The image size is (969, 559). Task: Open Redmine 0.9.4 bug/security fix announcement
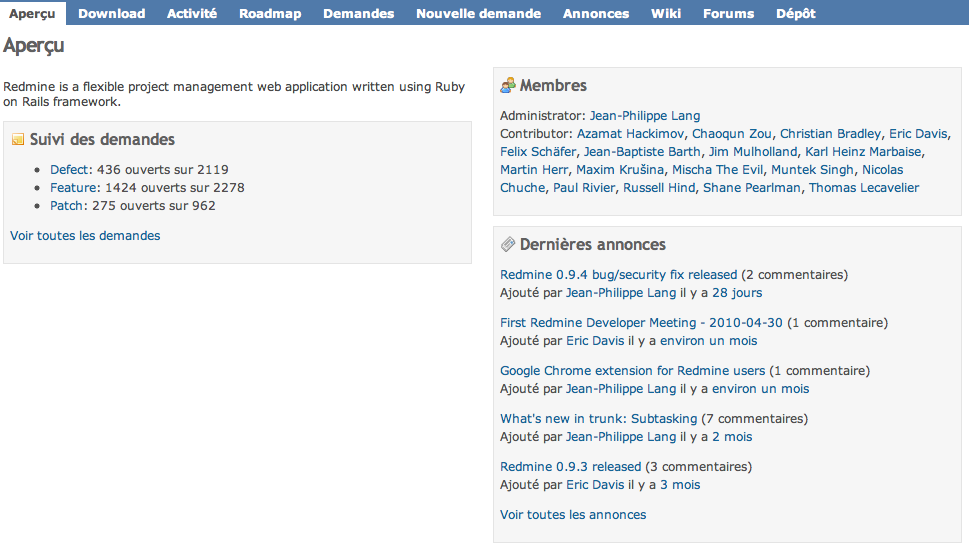[x=619, y=274]
